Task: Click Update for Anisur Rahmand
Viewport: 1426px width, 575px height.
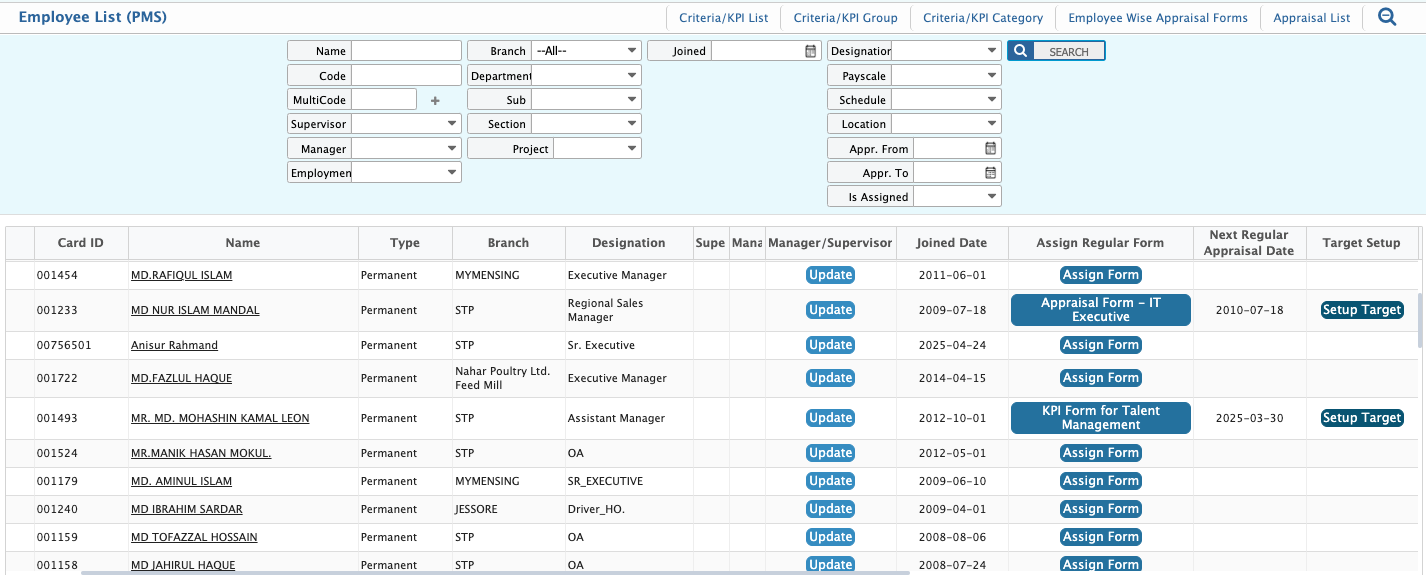Action: [x=830, y=345]
